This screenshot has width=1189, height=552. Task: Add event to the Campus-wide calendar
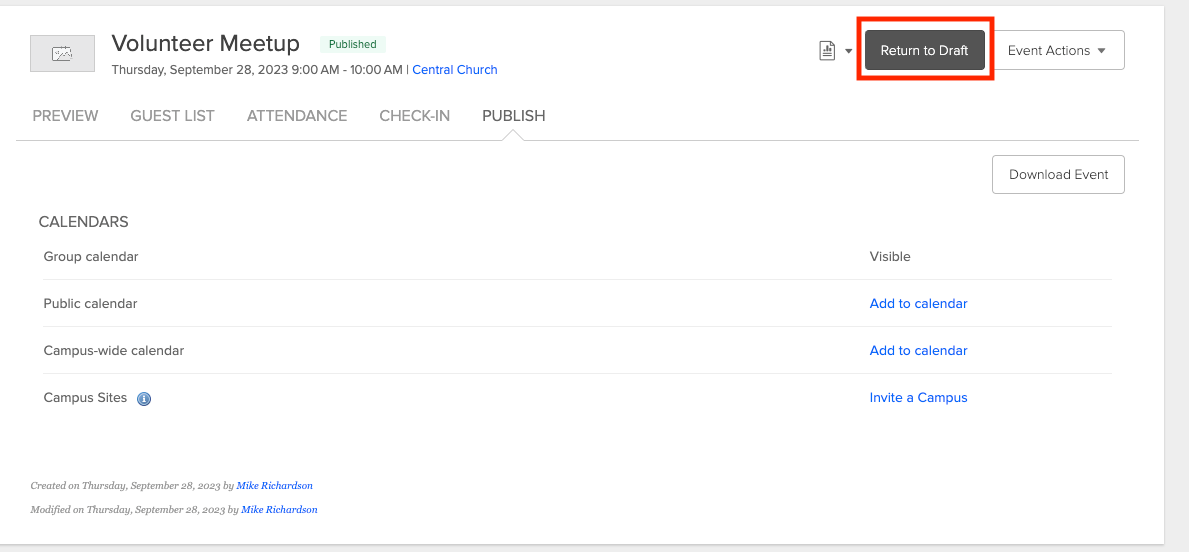918,350
